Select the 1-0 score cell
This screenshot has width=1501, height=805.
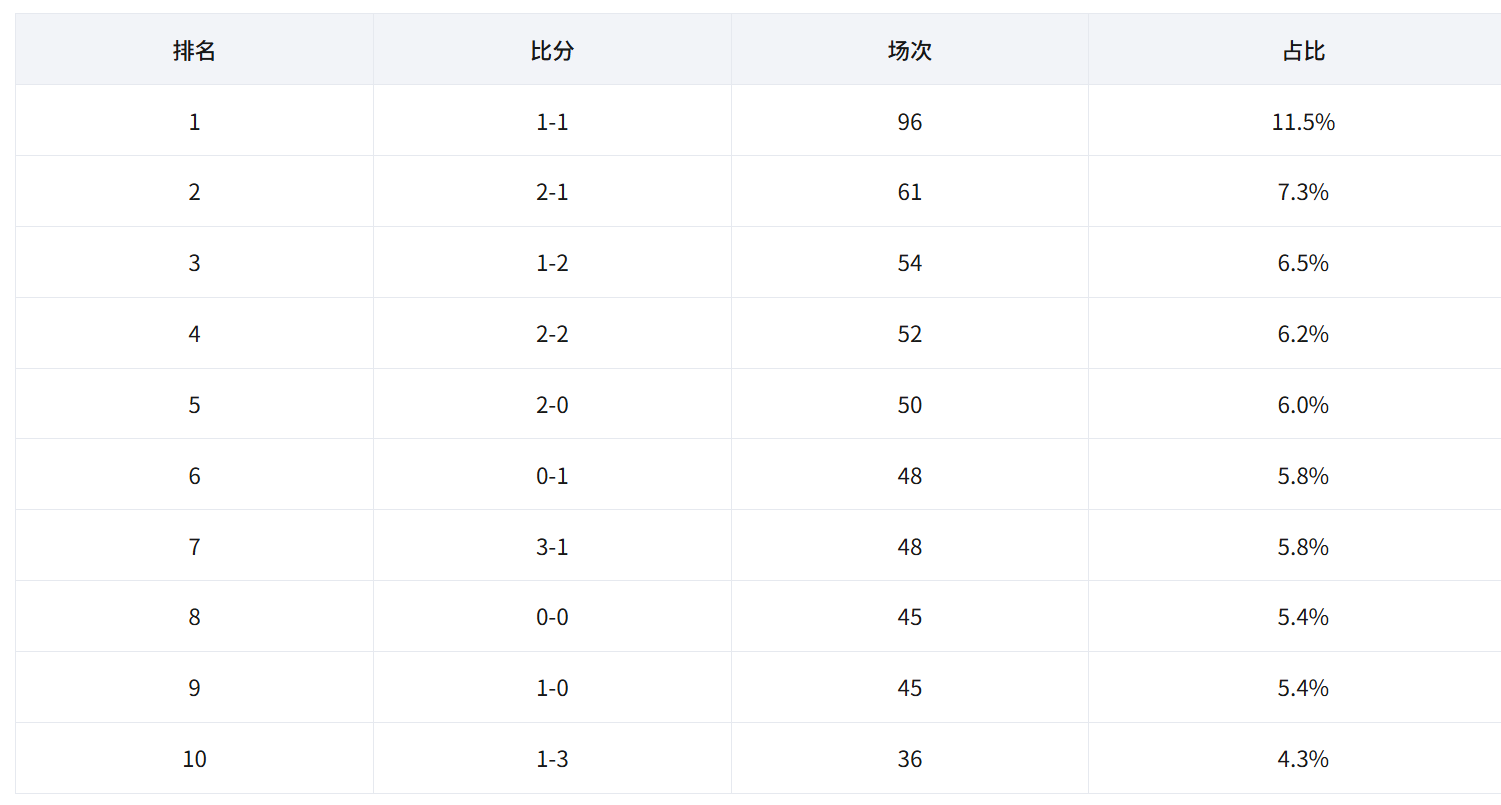(552, 688)
